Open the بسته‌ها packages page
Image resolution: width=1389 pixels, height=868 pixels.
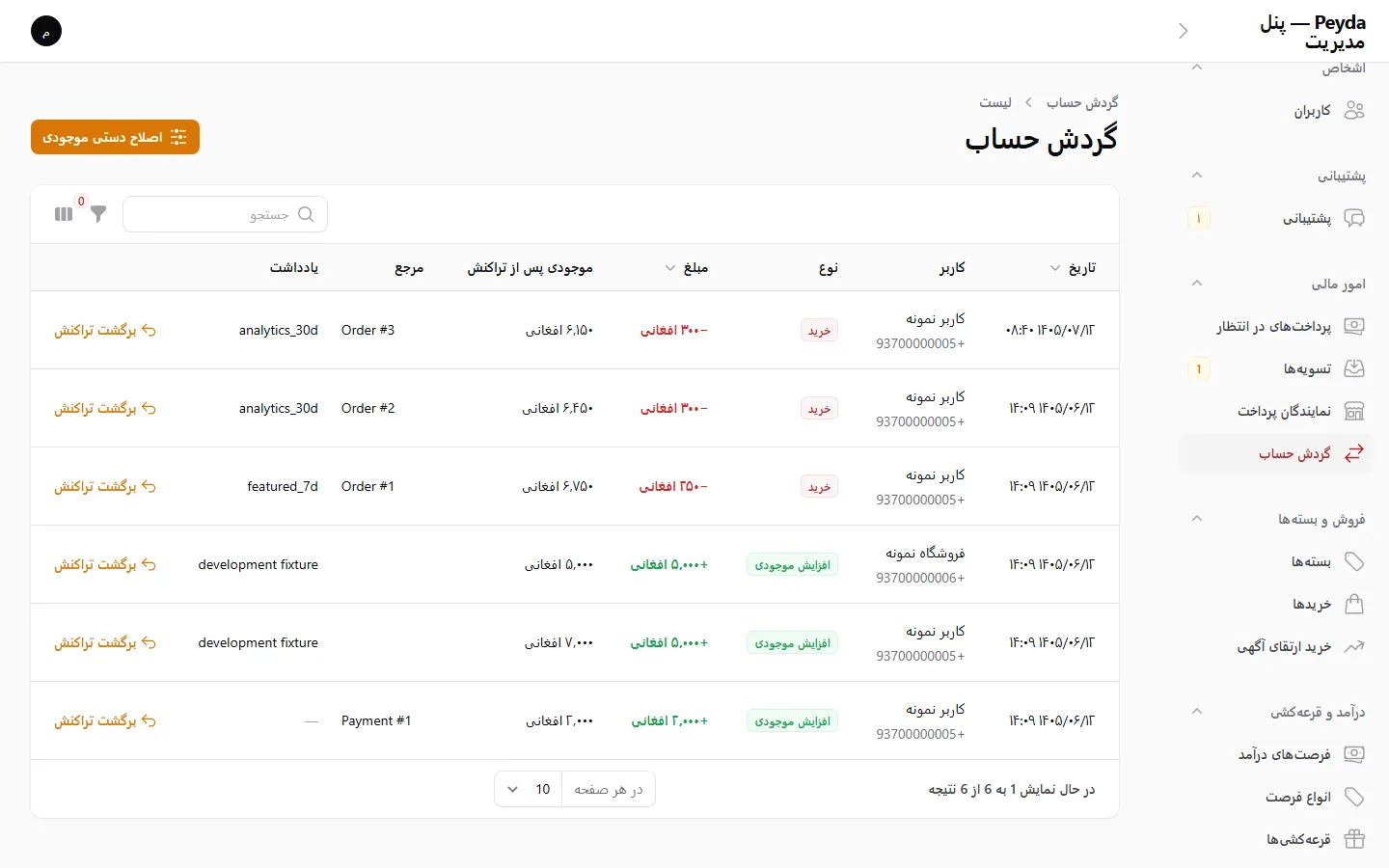(1276, 562)
